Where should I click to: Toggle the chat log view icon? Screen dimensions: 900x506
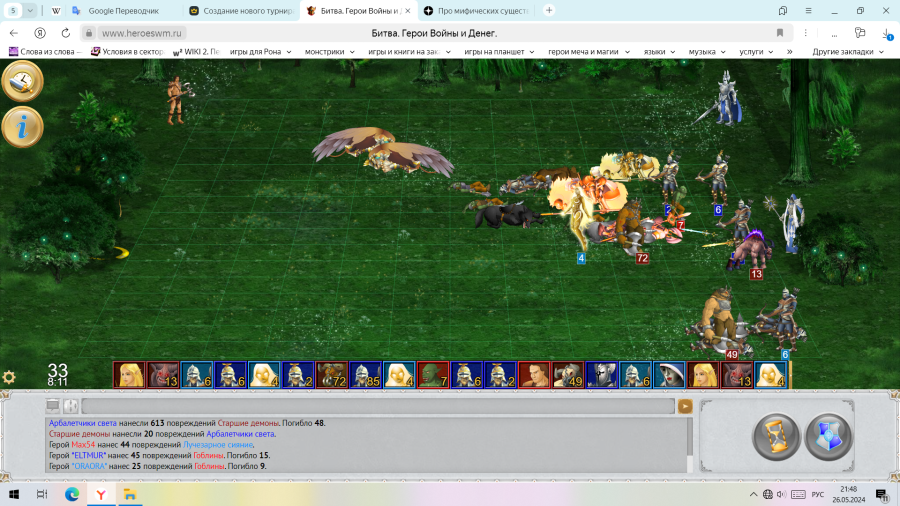(53, 406)
